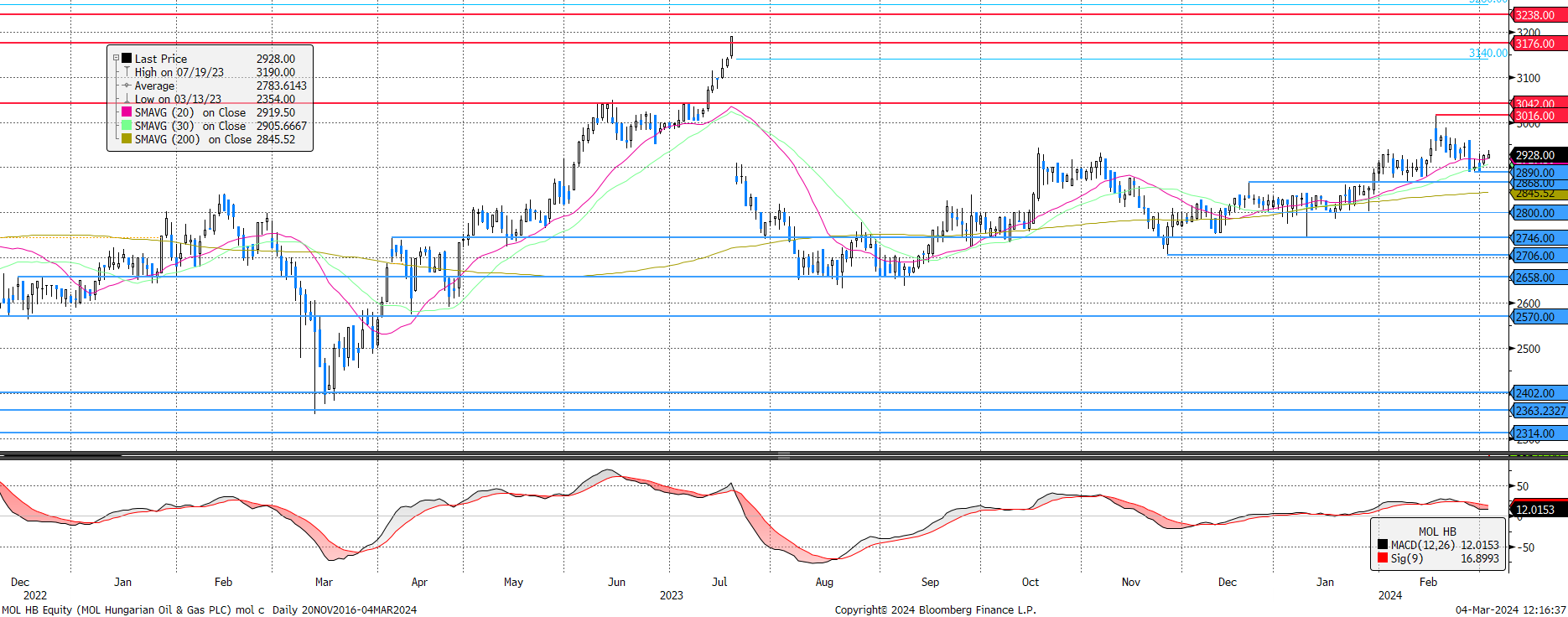The width and height of the screenshot is (1568, 617).
Task: Click the red 3042.00 price level tag
Action: (x=1538, y=103)
